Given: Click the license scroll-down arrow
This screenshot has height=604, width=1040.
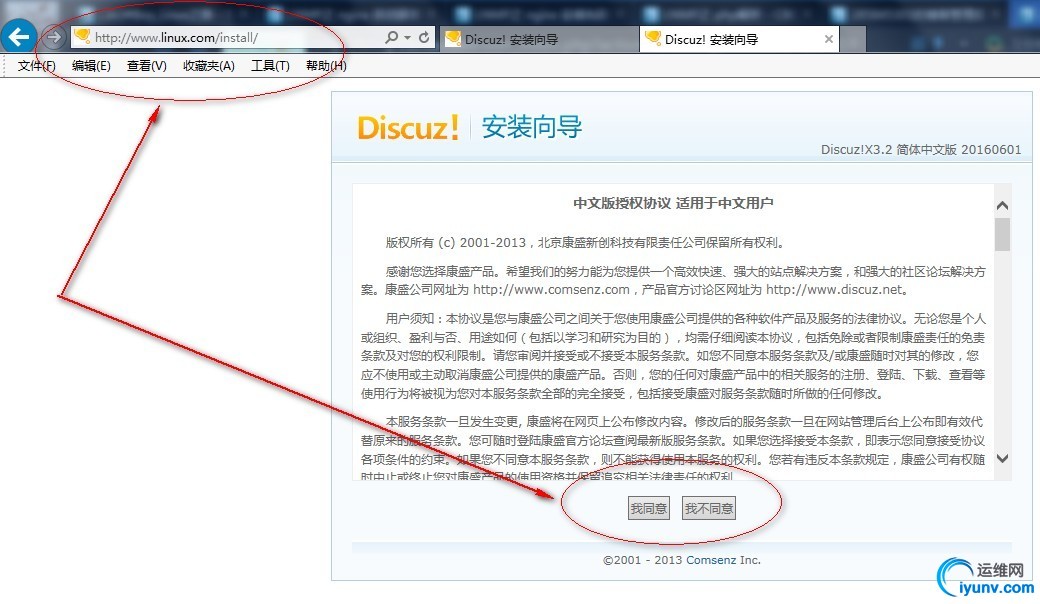Looking at the screenshot, I should click(1002, 458).
